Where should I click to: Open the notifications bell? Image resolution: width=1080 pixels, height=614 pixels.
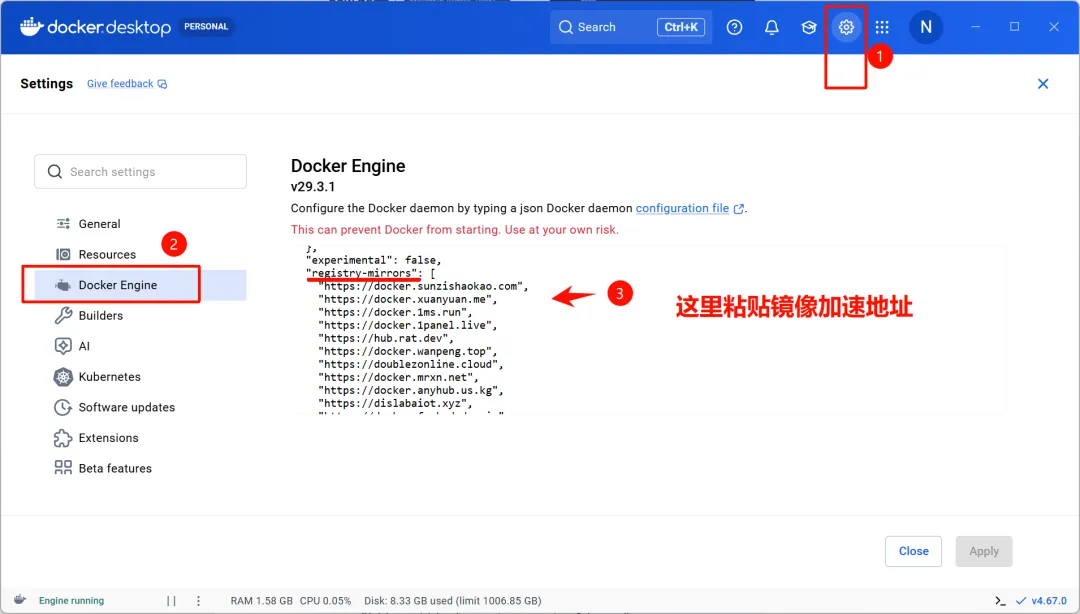[x=771, y=27]
